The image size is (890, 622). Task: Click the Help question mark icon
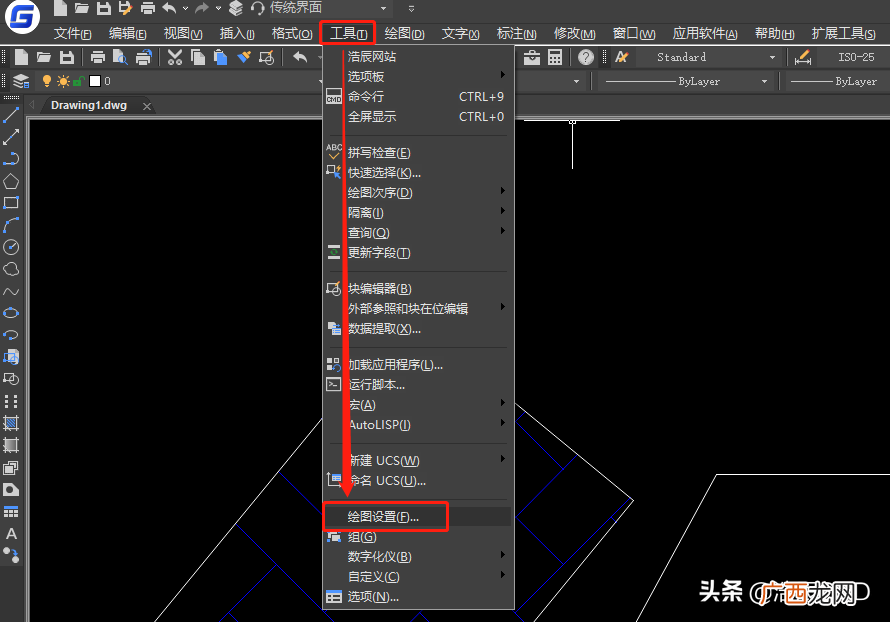tap(586, 57)
